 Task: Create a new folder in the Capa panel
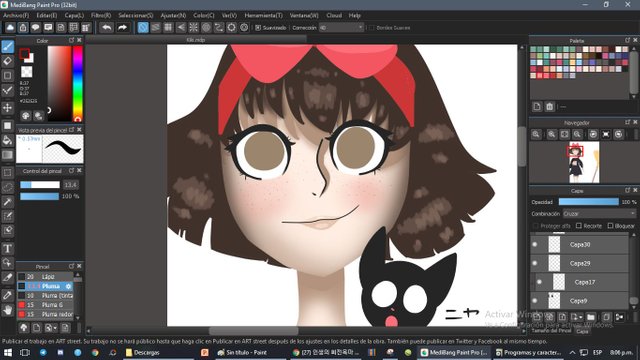point(591,317)
